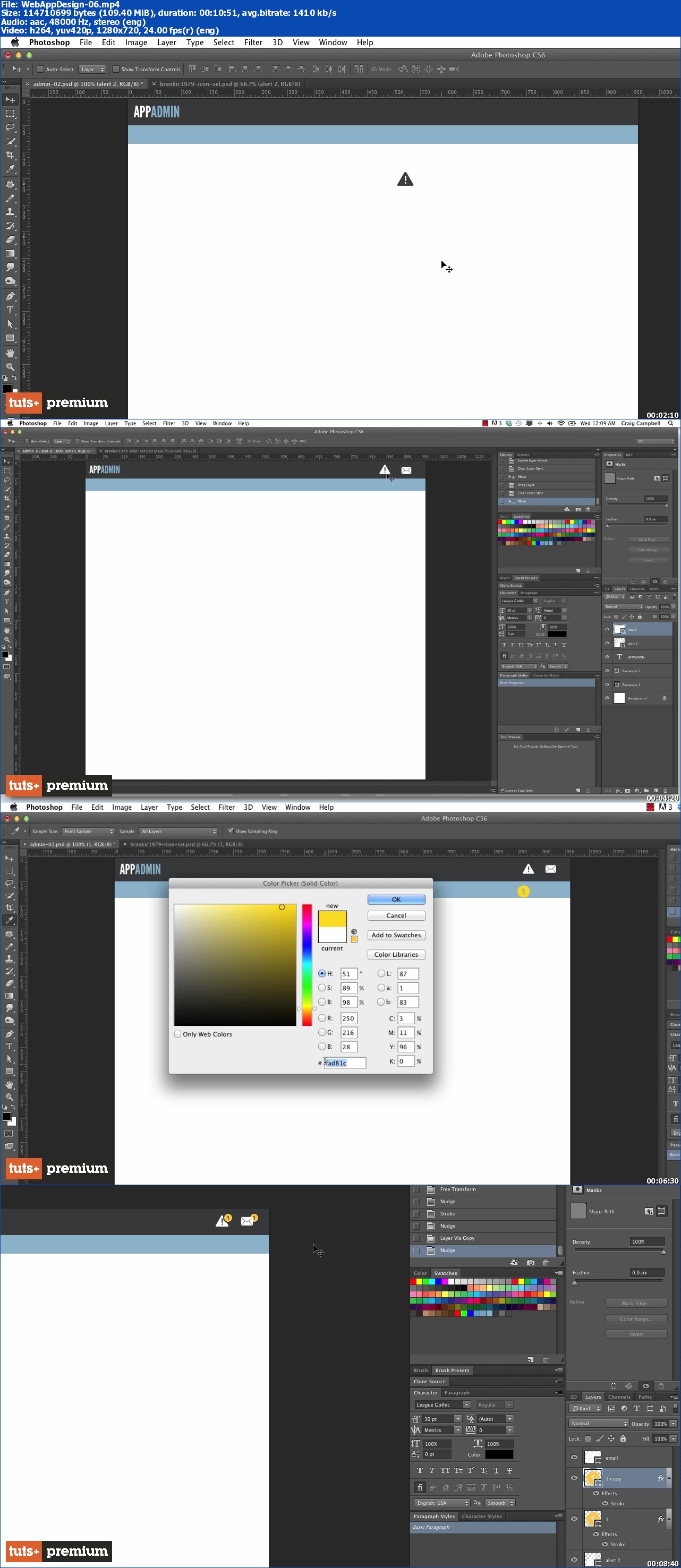Click the Add to Swatches button
681x1568 pixels.
[x=396, y=935]
